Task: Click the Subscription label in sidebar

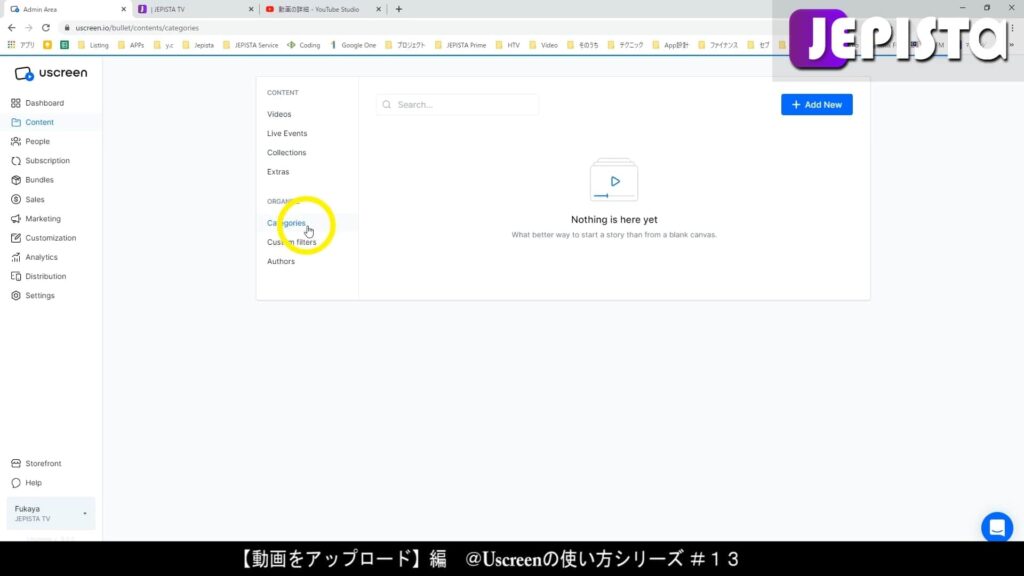Action: tap(48, 161)
